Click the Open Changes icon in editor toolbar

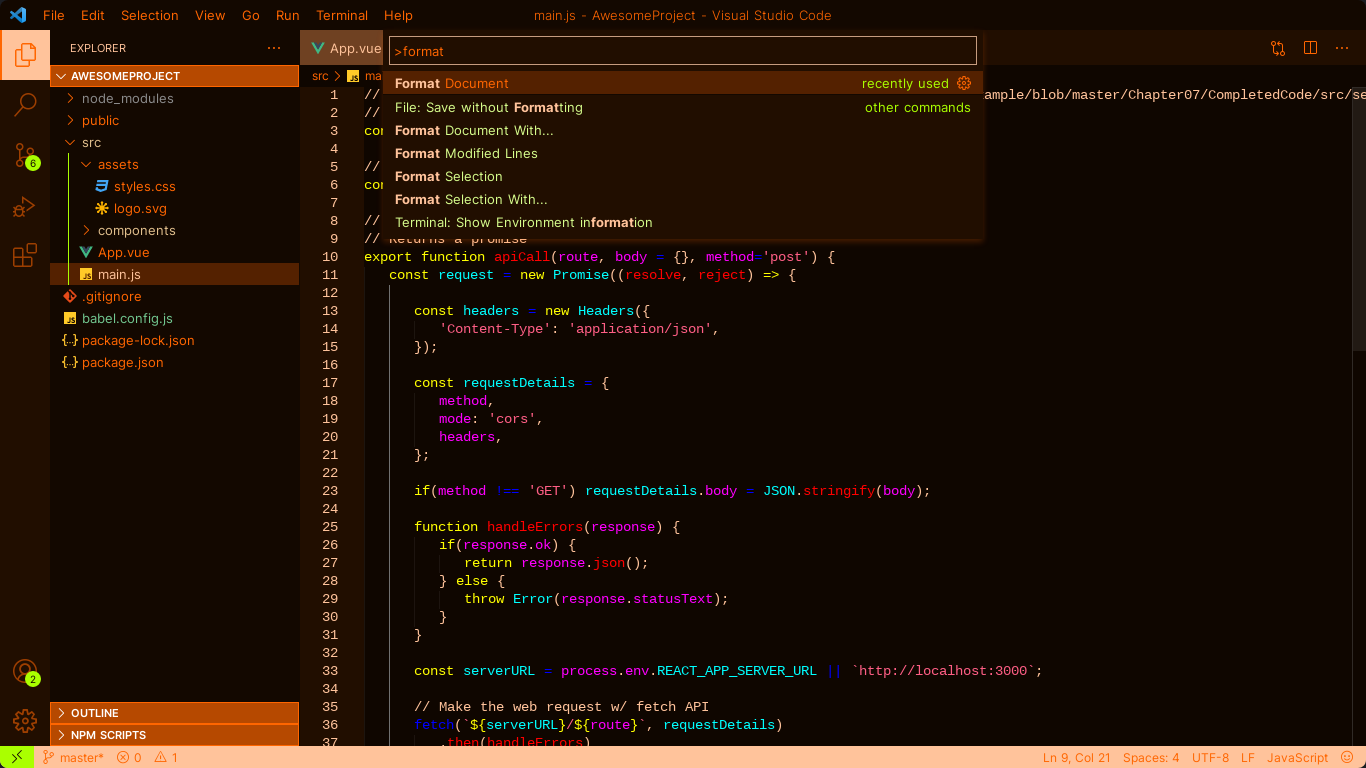pyautogui.click(x=1278, y=48)
